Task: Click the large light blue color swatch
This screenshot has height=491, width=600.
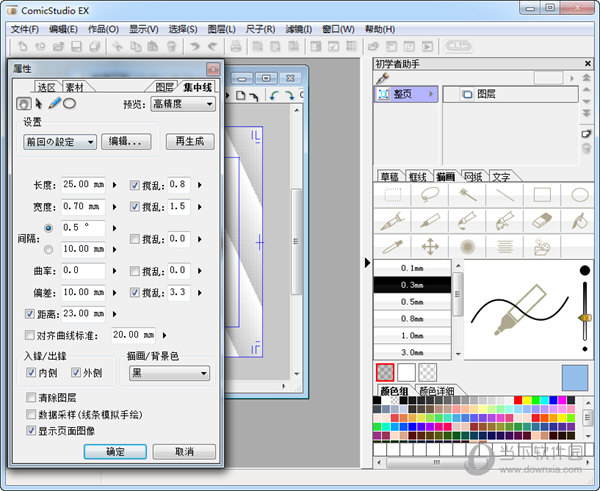Action: click(575, 378)
